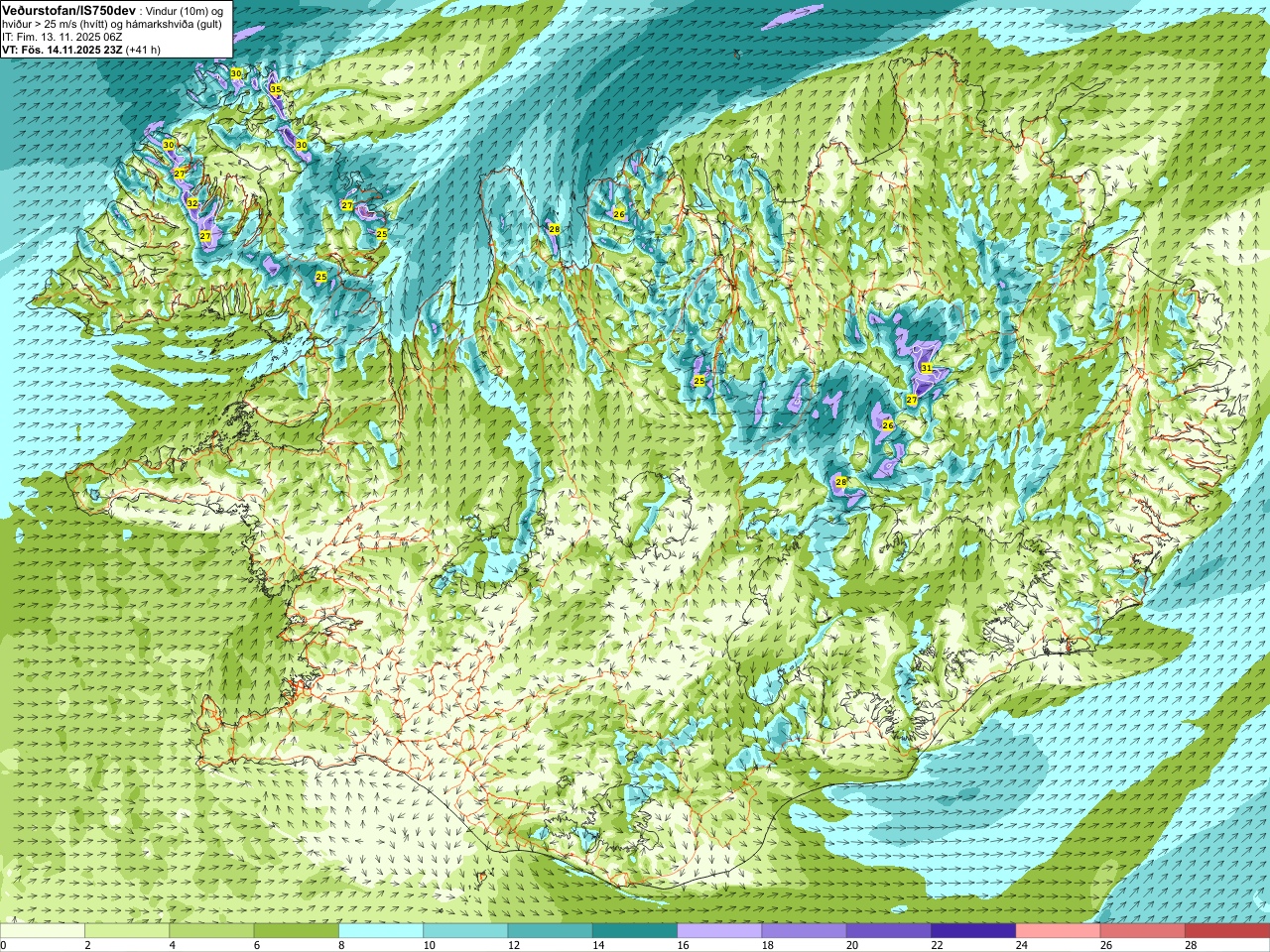The width and height of the screenshot is (1270, 952).
Task: Click the (+41 h) forecast offset text
Action: [143, 50]
